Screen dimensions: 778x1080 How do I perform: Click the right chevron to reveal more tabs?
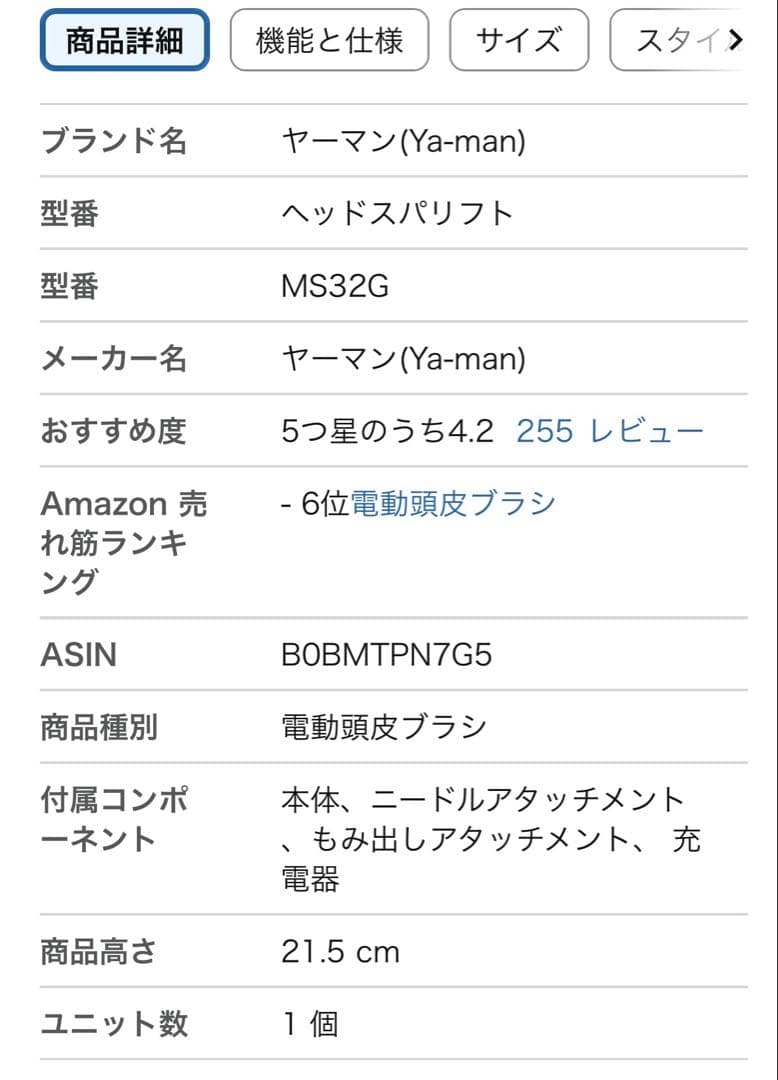pyautogui.click(x=737, y=40)
